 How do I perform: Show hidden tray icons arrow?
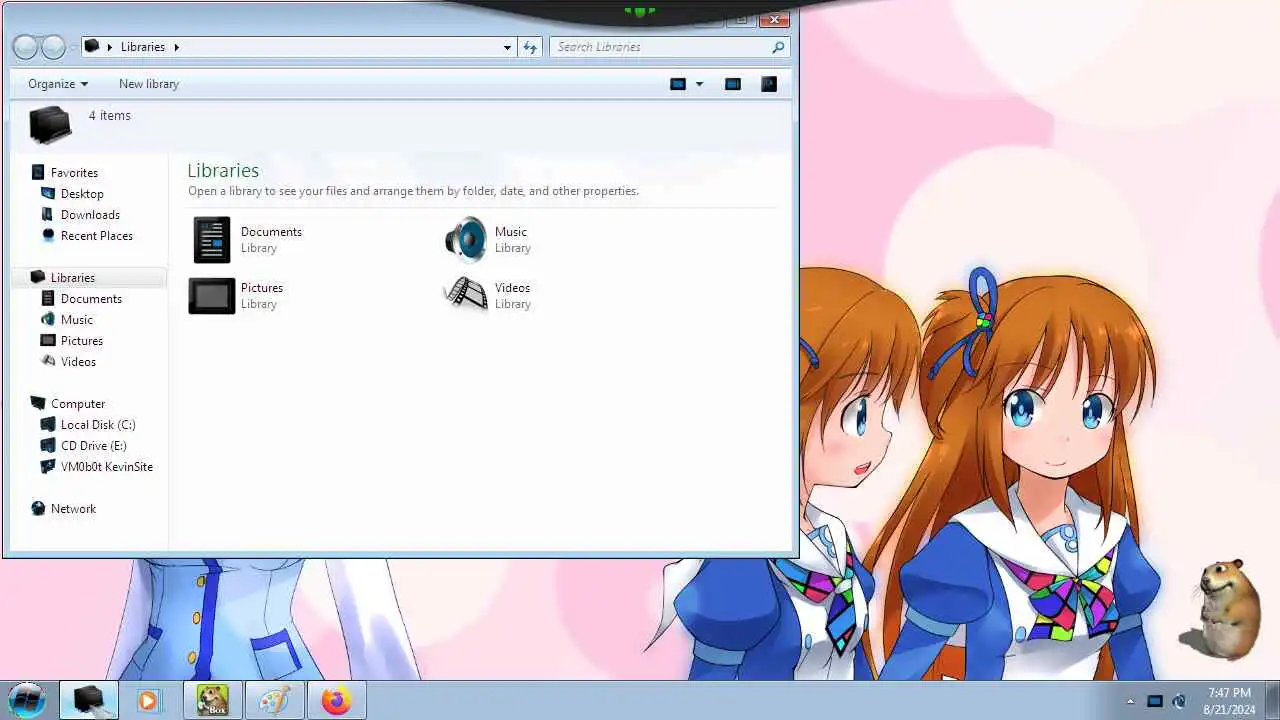(x=1130, y=701)
